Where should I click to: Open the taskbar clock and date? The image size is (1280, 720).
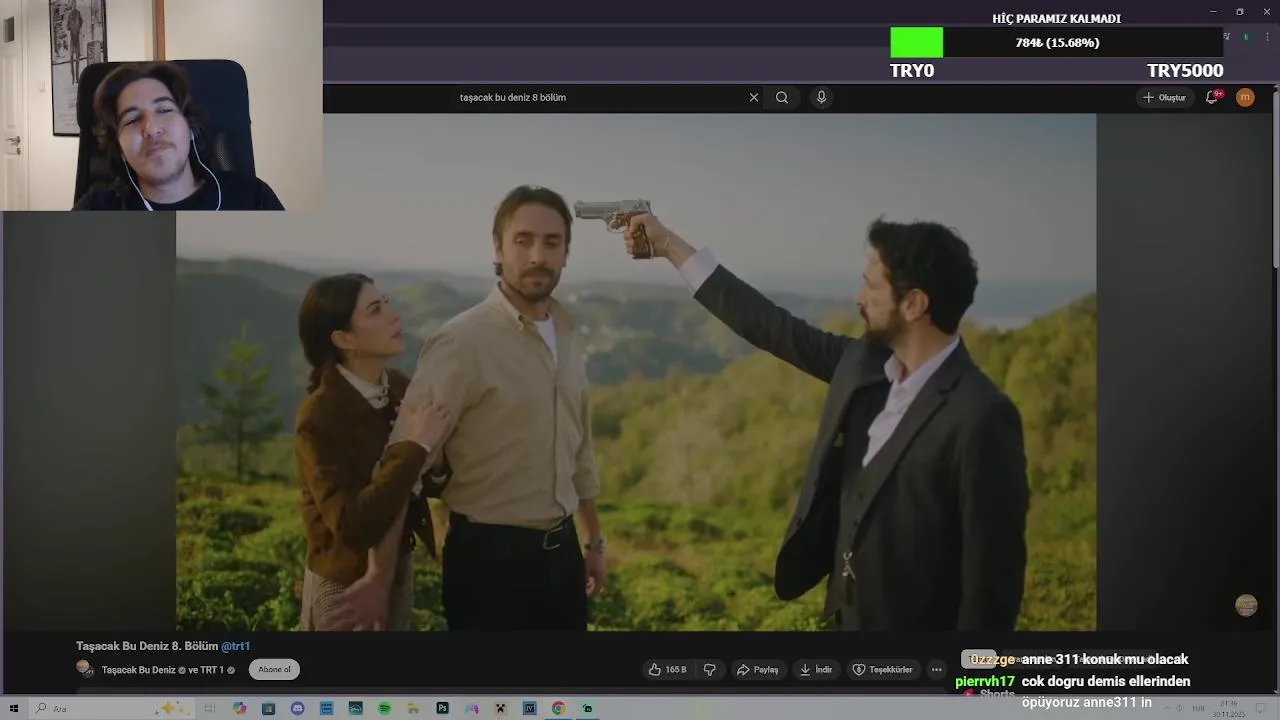(1228, 708)
